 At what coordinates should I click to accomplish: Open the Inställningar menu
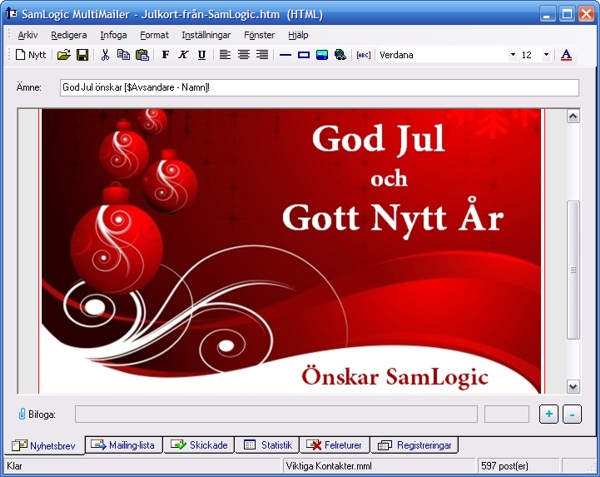(x=206, y=35)
